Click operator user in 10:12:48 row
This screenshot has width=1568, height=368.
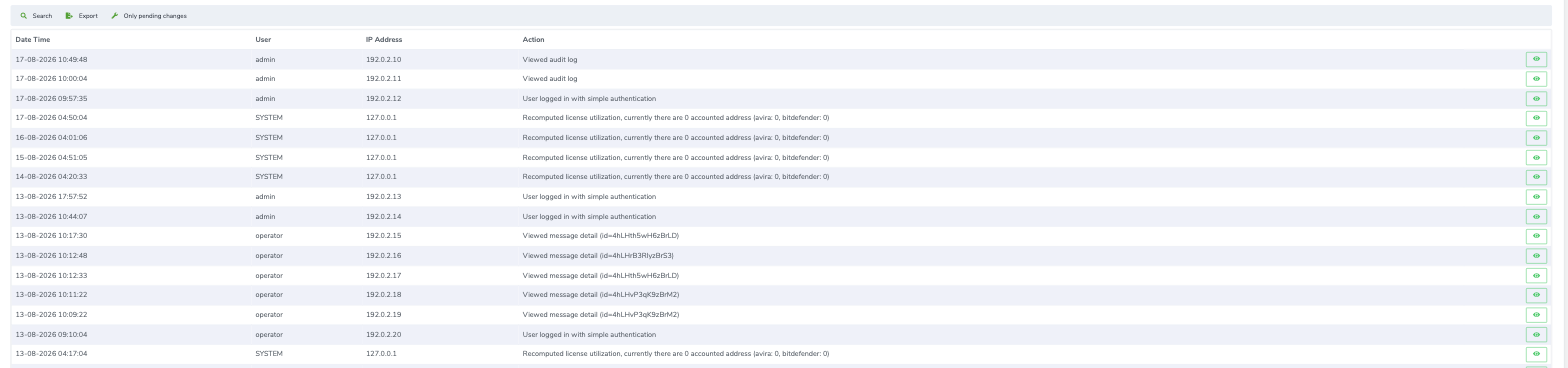pos(269,256)
